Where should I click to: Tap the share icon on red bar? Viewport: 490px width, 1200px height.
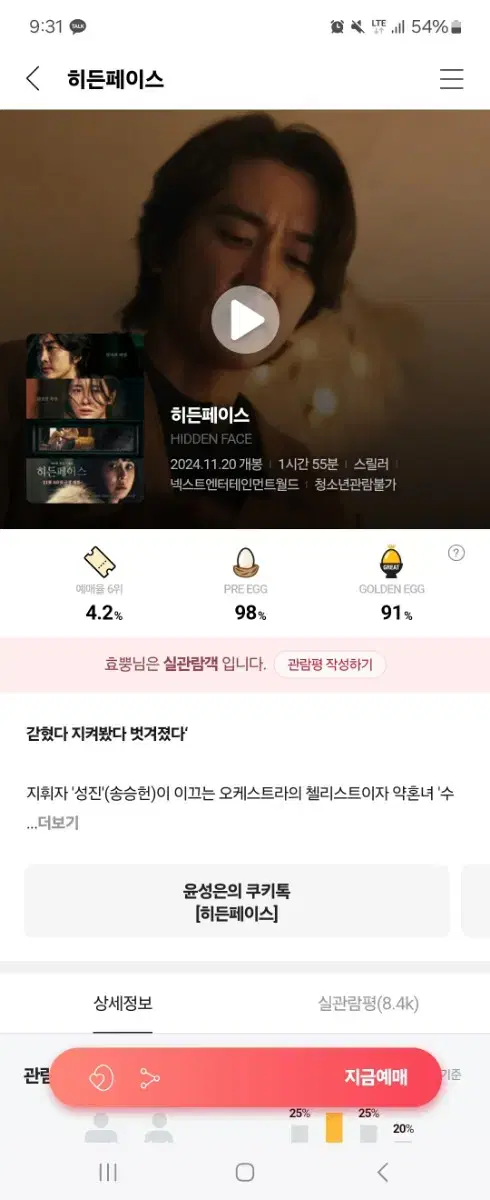click(150, 1077)
